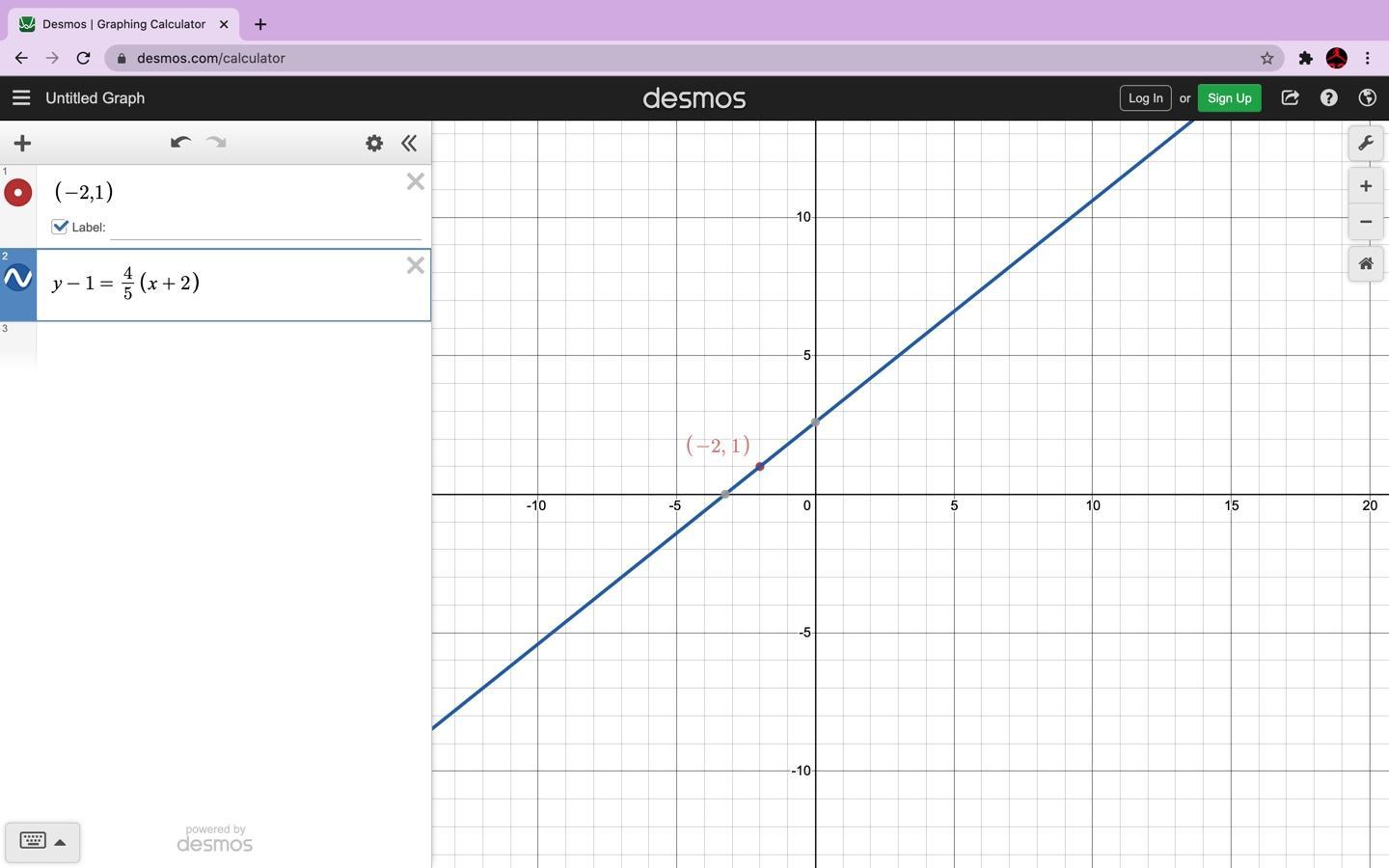
Task: Zoom out on the graph
Action: click(x=1366, y=222)
